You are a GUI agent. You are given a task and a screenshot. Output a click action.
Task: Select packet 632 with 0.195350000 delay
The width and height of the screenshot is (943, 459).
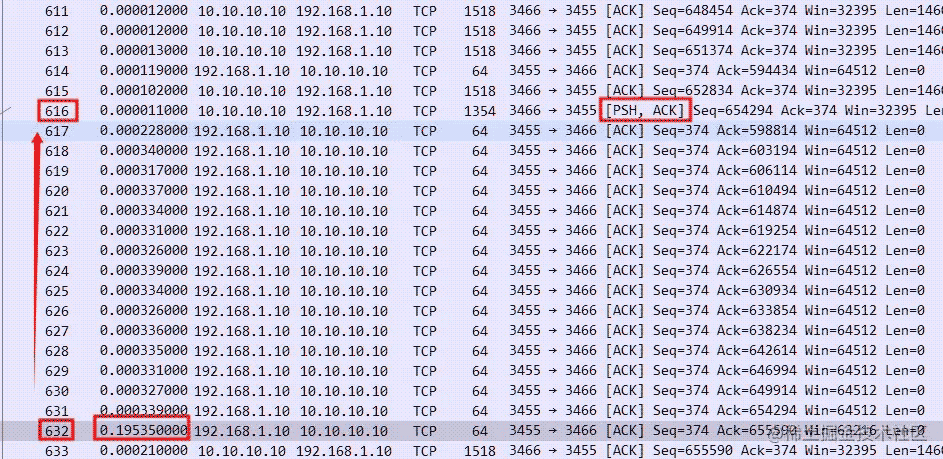pyautogui.click(x=472, y=431)
